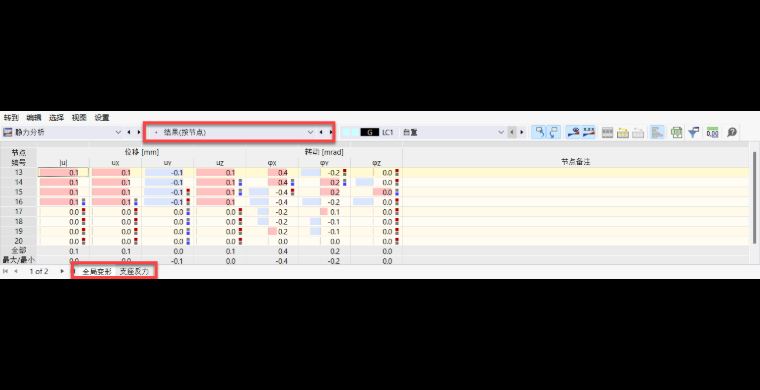Viewport: 760px width, 390px height.
Task: Click the black G load case badge
Action: coord(370,132)
